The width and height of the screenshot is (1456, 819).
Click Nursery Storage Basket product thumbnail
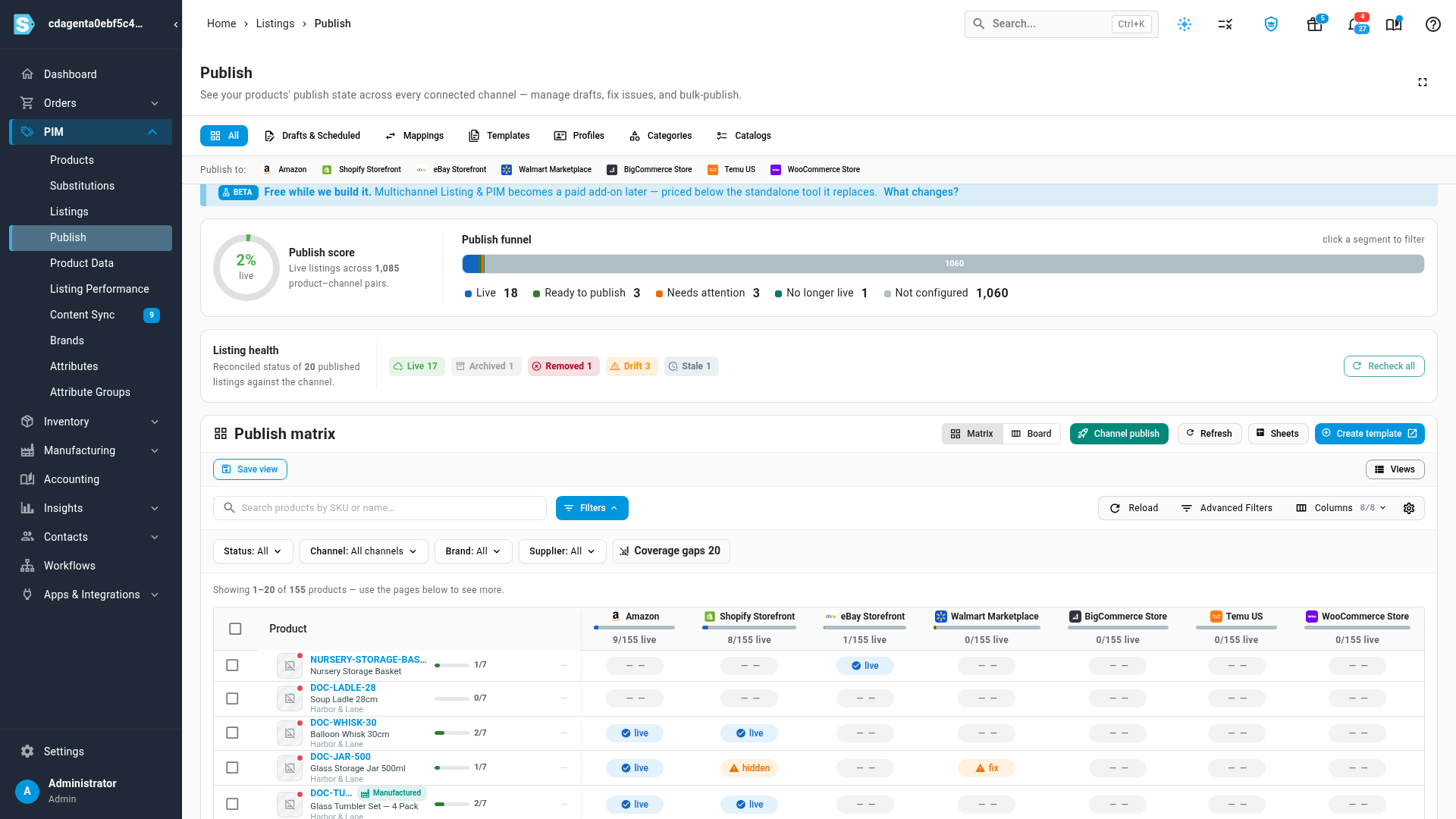click(x=290, y=666)
